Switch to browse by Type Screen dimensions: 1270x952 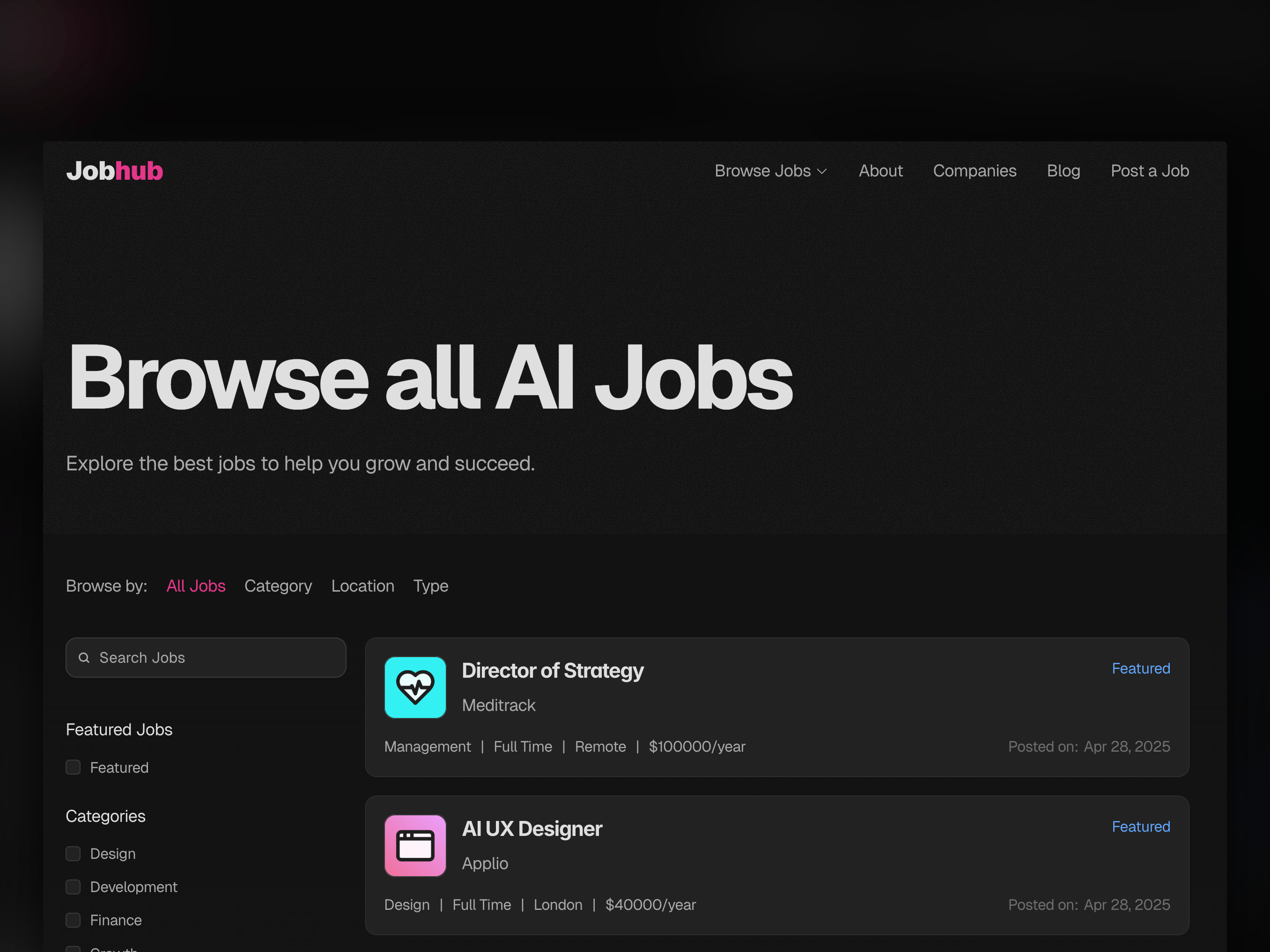[431, 586]
